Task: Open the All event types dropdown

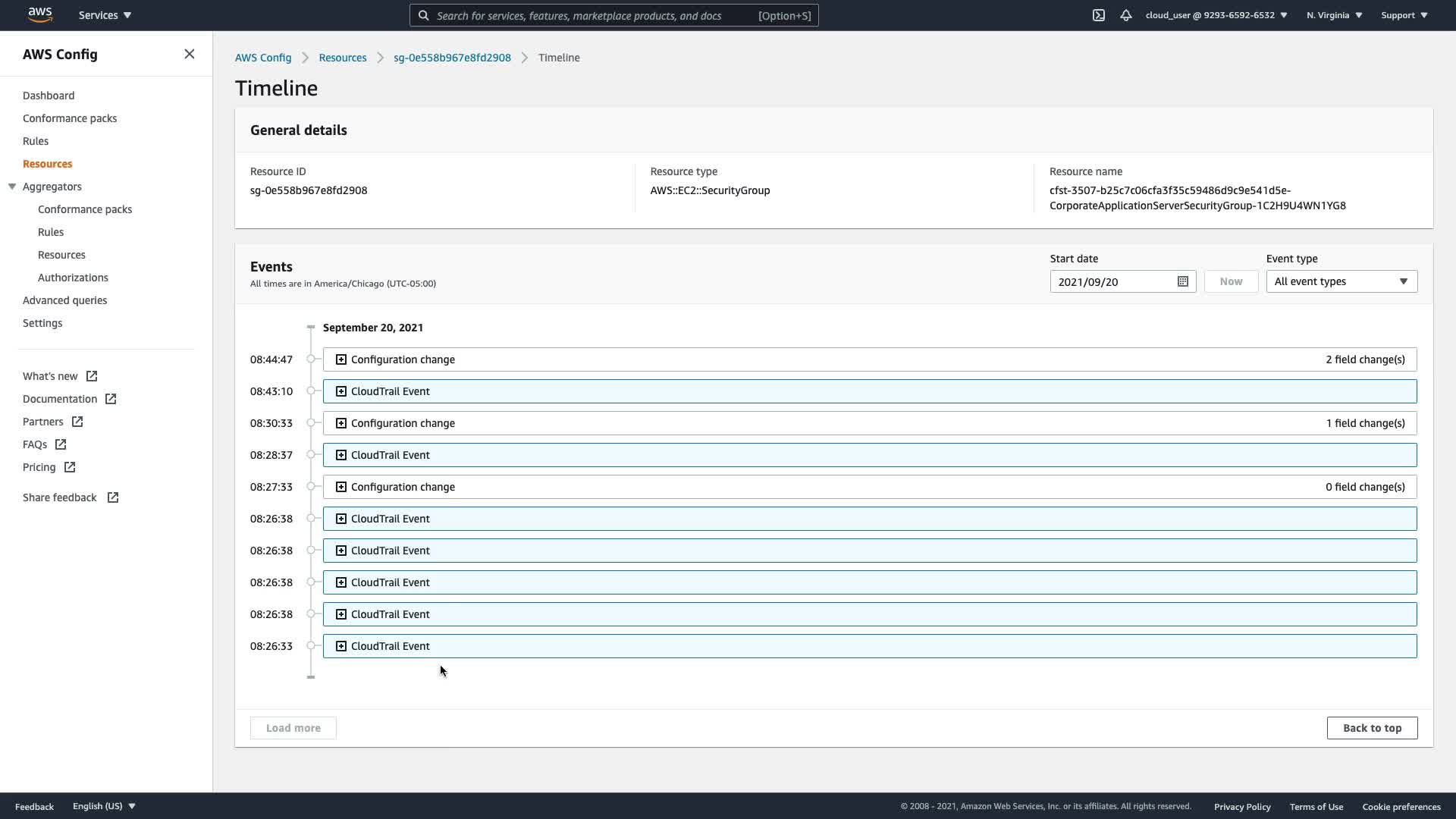Action: 1341,281
